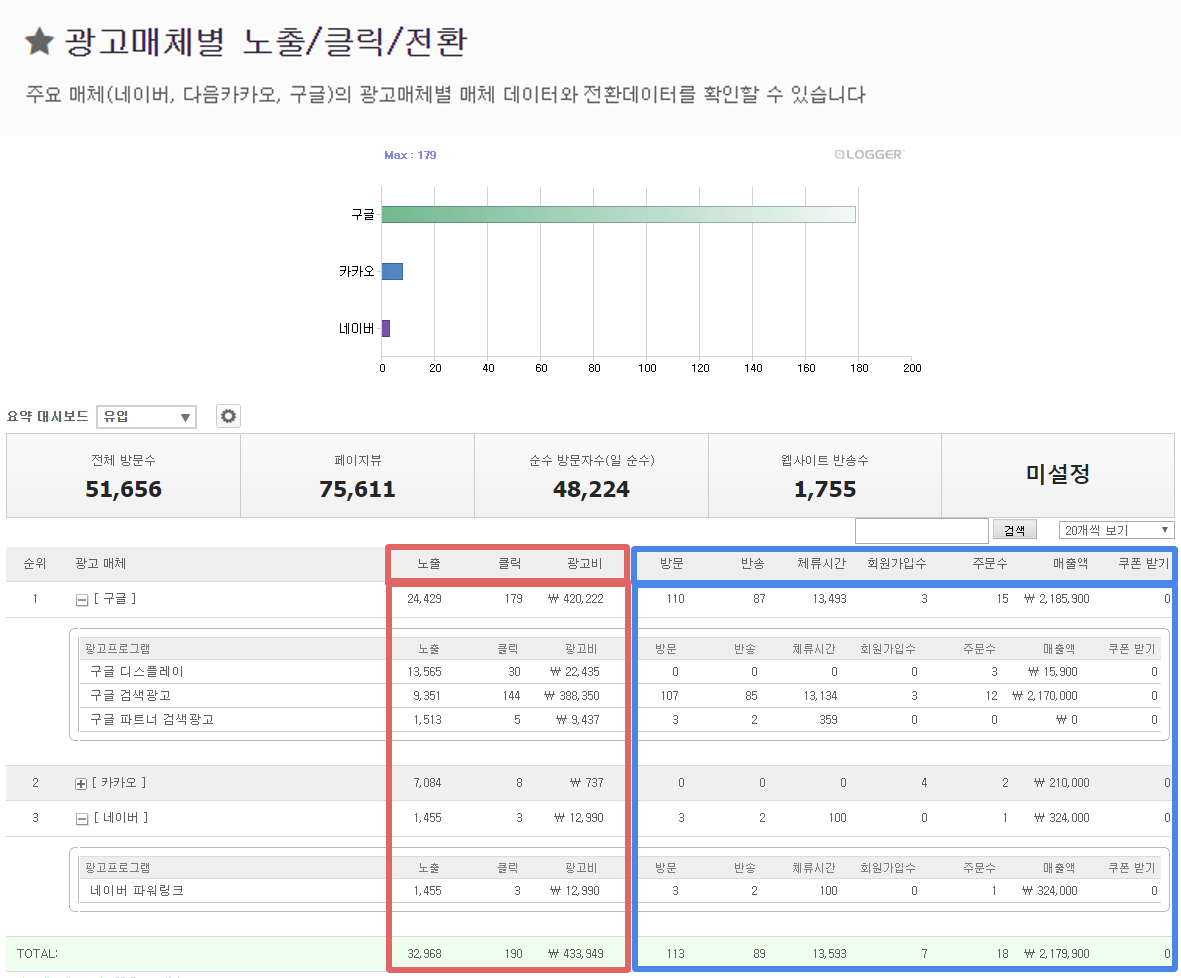Click the top 반송 column header
The image size is (1181, 978).
pyautogui.click(x=752, y=564)
